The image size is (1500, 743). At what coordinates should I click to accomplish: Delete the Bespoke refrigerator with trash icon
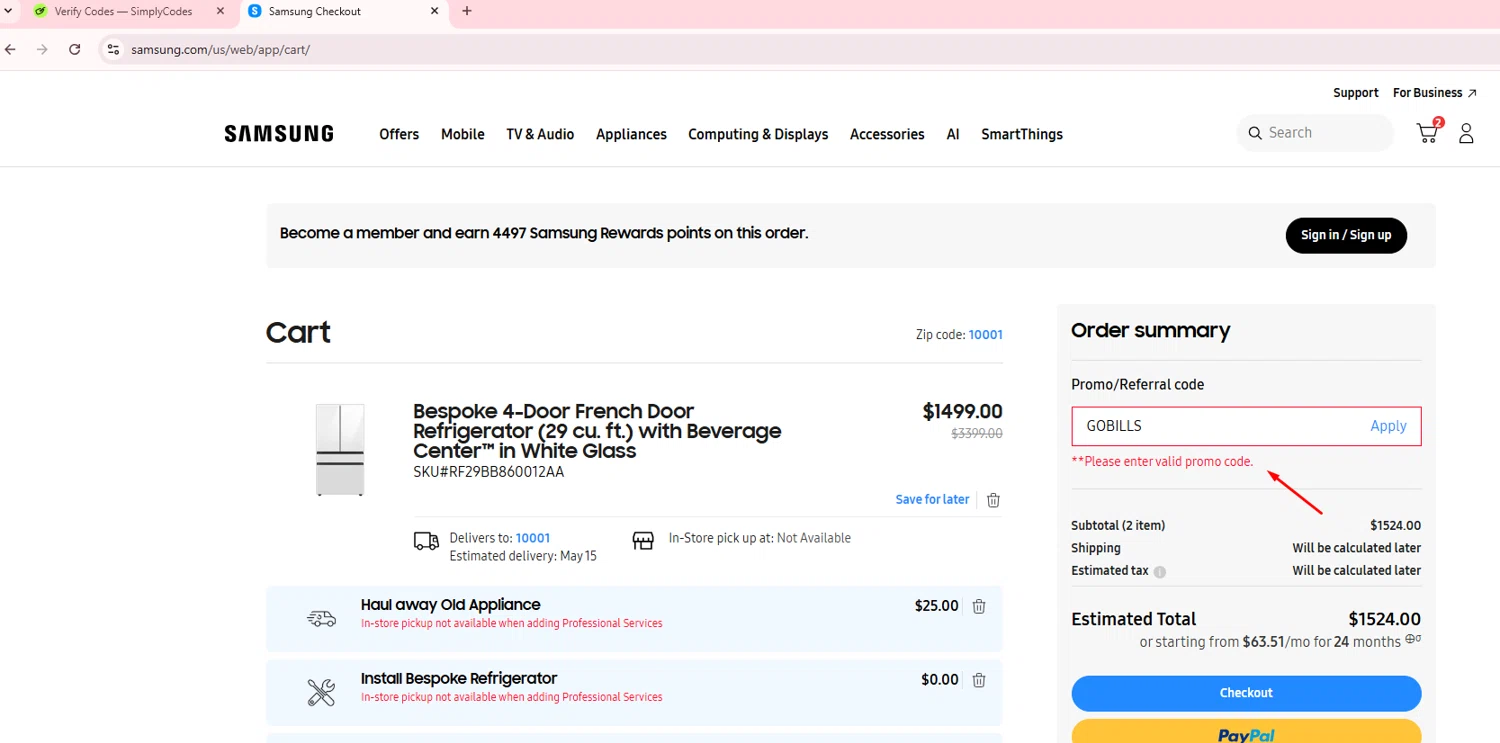[993, 500]
